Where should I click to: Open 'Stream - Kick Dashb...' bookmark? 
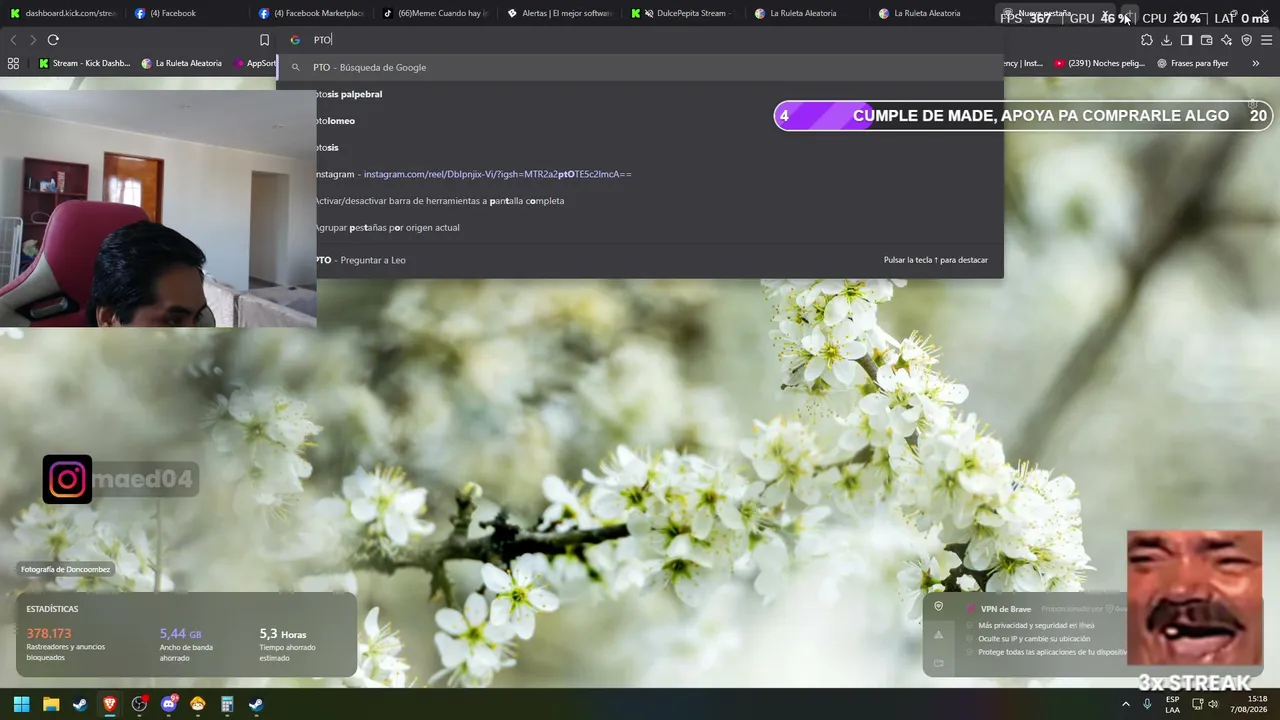click(x=85, y=63)
